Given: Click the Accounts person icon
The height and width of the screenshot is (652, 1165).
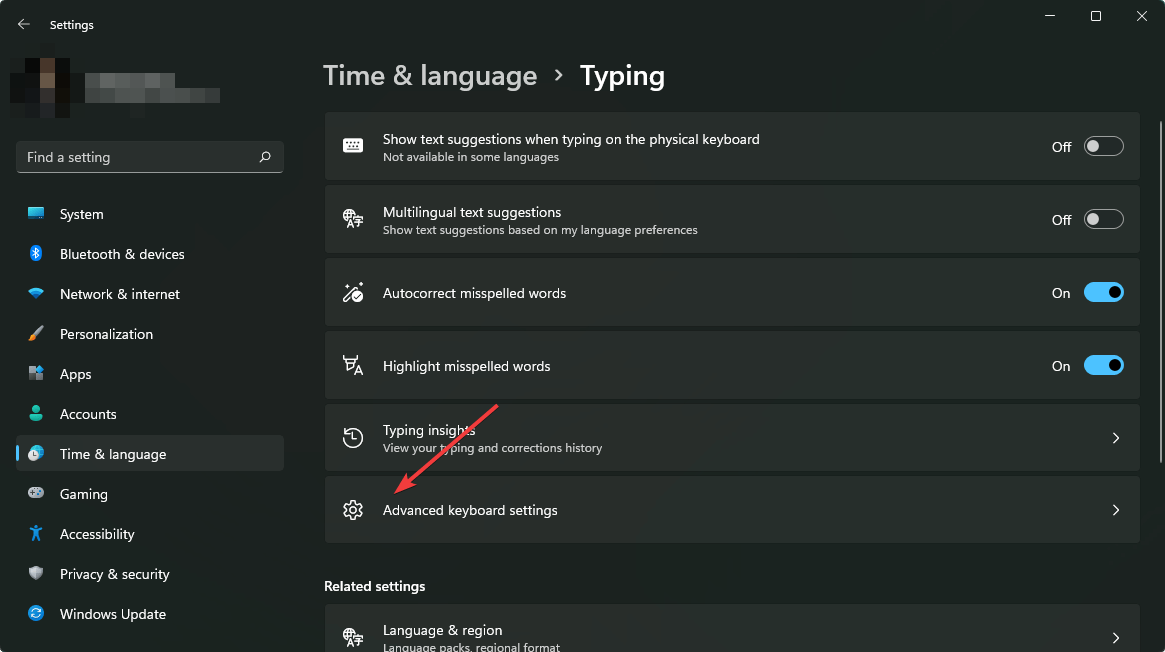Looking at the screenshot, I should tap(36, 413).
